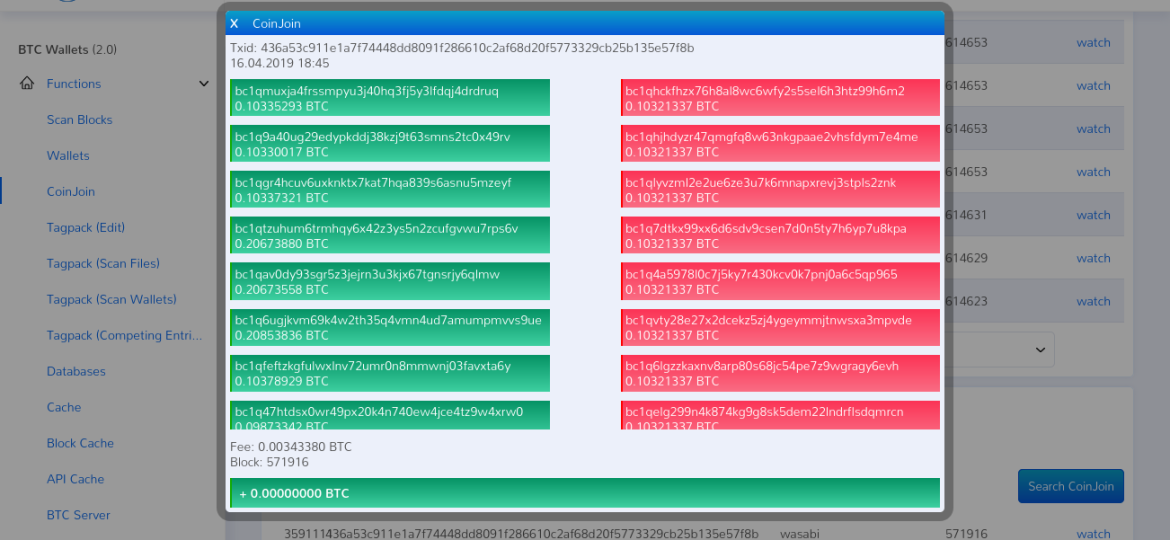Select output address bc1qlyvzml2e2ue6ze3u7k6mnapxrevj3stpls2znk
Image resolution: width=1170 pixels, height=540 pixels.
[780, 189]
